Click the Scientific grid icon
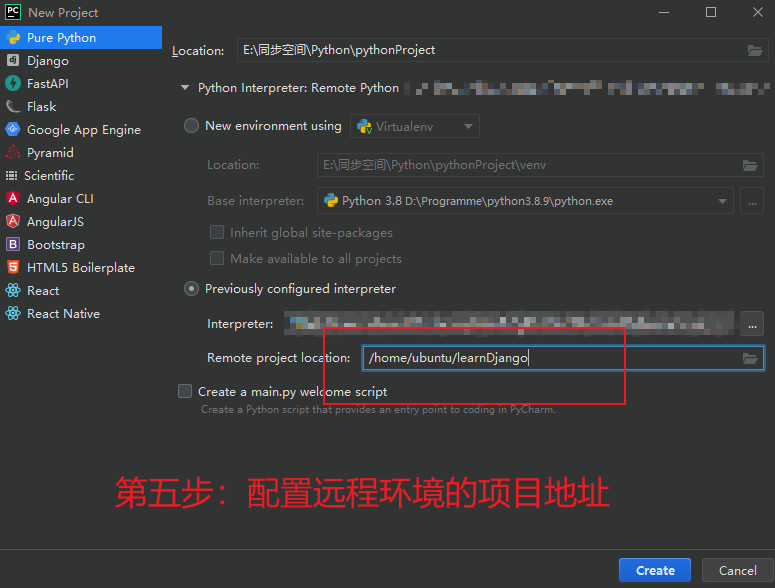The height and width of the screenshot is (588, 775). pyautogui.click(x=11, y=175)
